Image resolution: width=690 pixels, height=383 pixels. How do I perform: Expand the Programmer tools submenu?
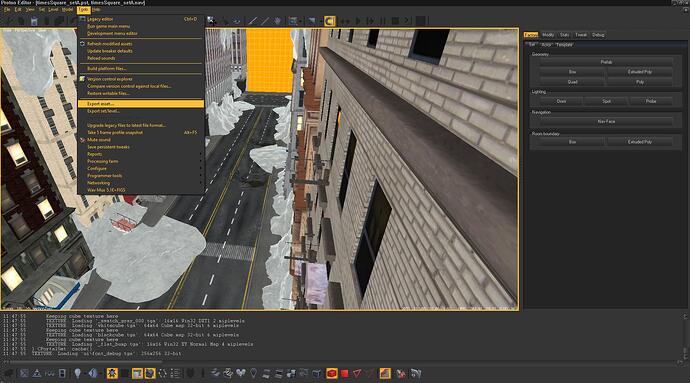[141, 176]
